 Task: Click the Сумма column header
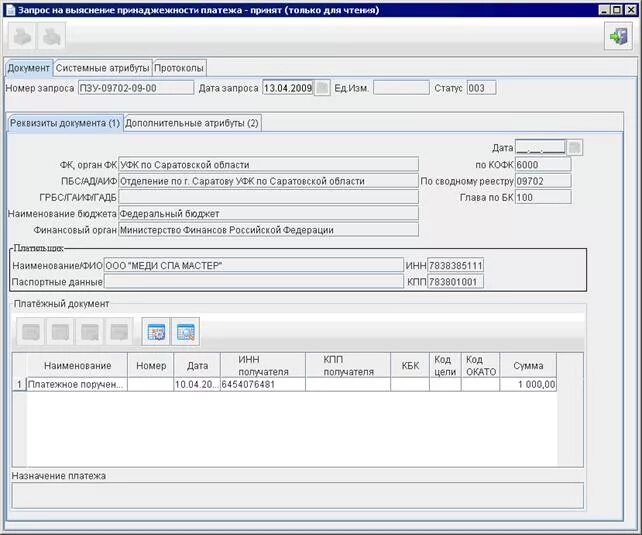(x=528, y=366)
